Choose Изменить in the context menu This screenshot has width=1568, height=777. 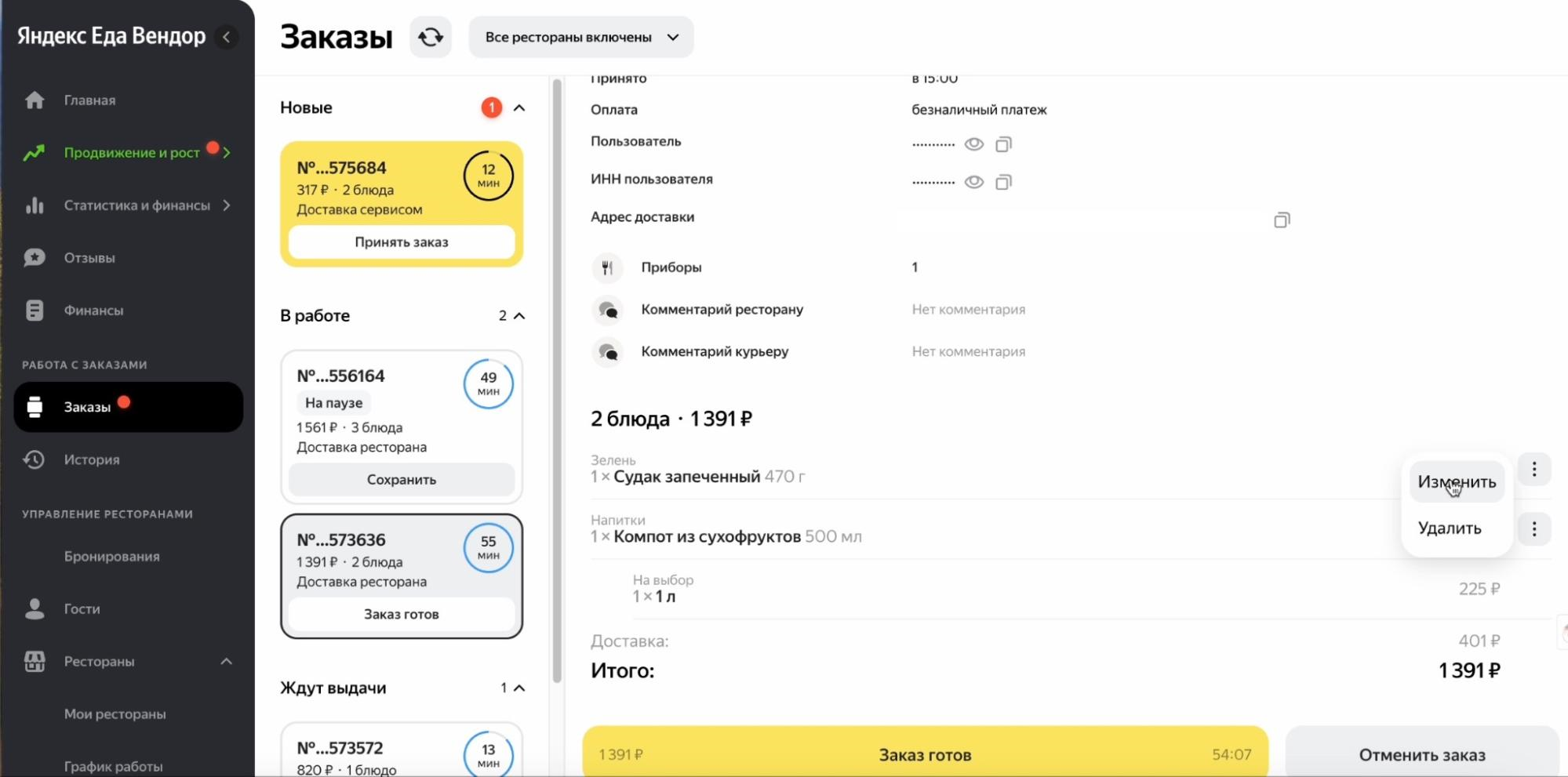(1456, 482)
